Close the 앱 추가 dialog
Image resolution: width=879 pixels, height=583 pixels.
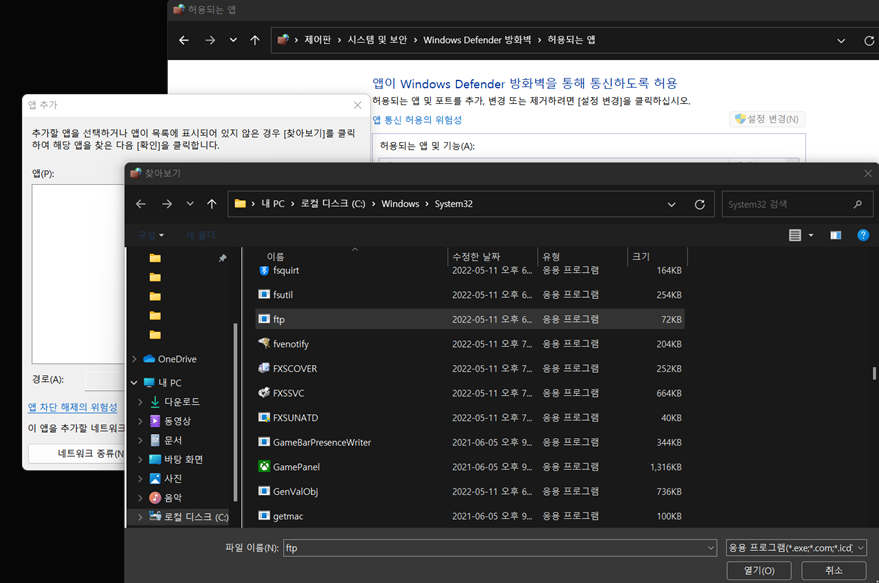(x=358, y=105)
